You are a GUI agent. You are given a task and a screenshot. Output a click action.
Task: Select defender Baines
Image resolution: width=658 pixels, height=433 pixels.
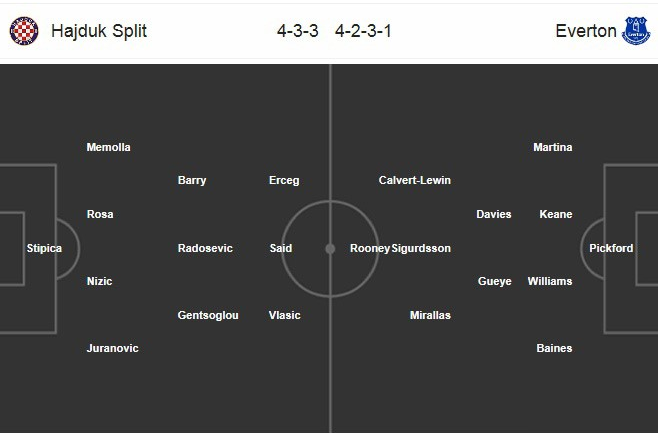click(x=554, y=348)
